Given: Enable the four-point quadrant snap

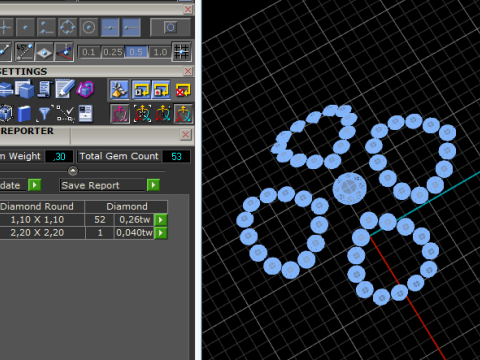Looking at the screenshot, I should 67,27.
